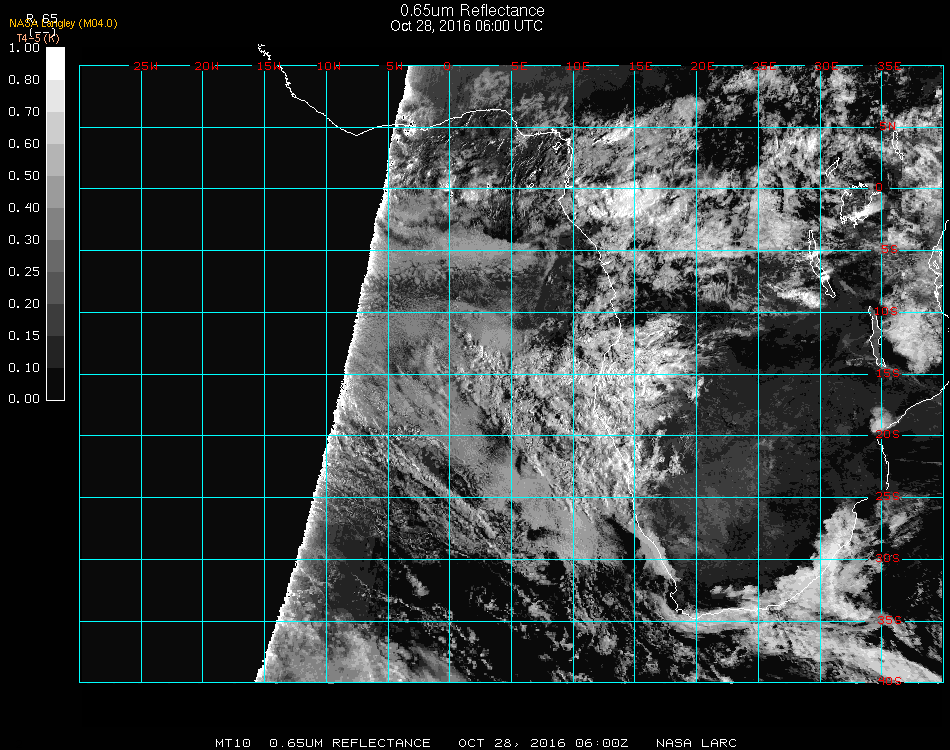The height and width of the screenshot is (750, 950).
Task: Click the 15E longitude label
Action: pyautogui.click(x=640, y=66)
